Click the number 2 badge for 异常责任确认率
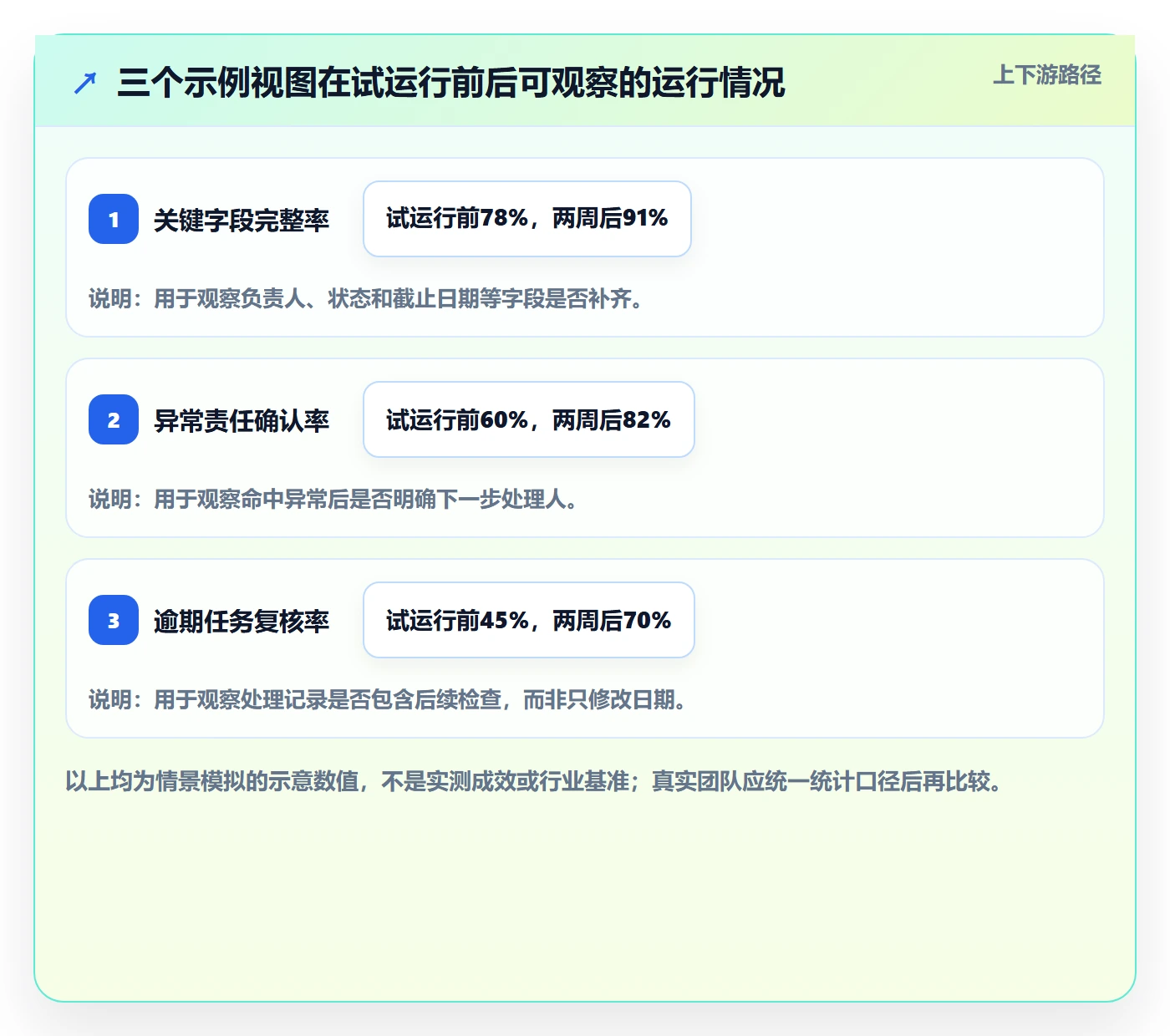This screenshot has height=1036, width=1170. click(114, 419)
